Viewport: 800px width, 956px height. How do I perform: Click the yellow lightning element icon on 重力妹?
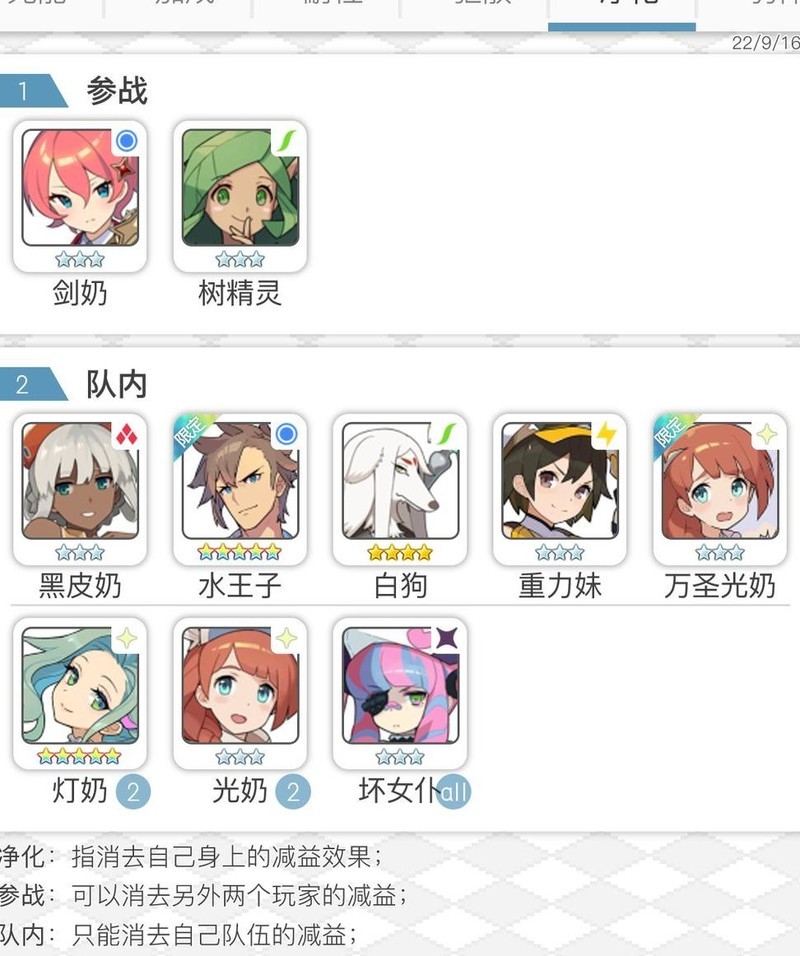tap(606, 435)
